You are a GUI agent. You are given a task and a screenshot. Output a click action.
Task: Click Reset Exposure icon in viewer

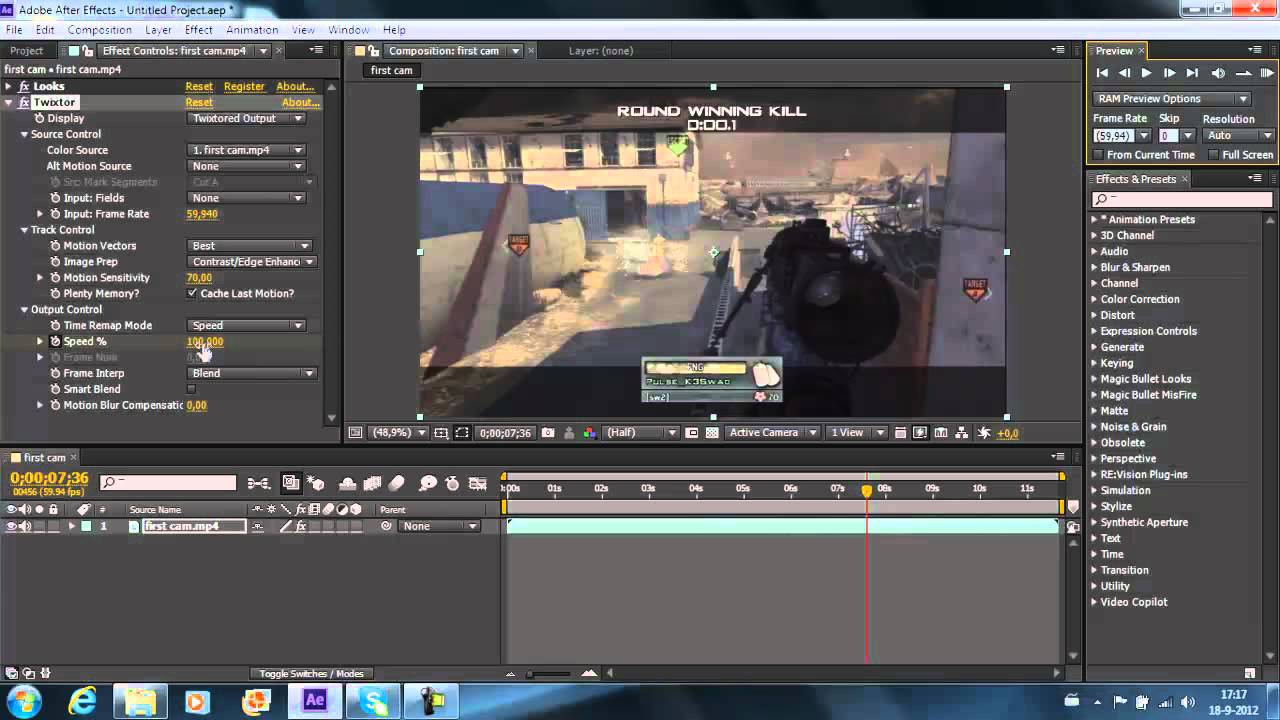pyautogui.click(x=984, y=433)
